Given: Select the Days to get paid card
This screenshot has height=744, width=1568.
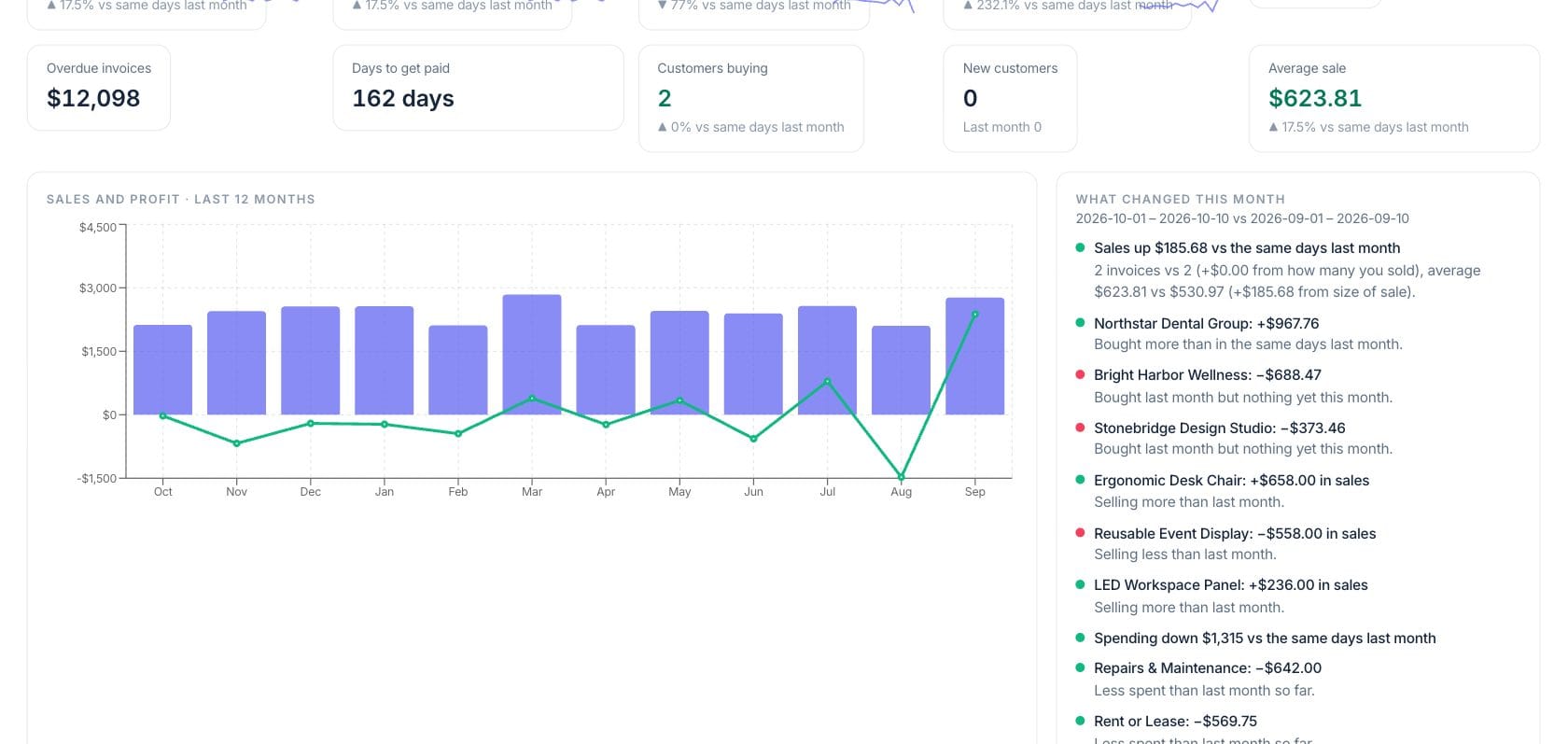Looking at the screenshot, I should click(478, 88).
